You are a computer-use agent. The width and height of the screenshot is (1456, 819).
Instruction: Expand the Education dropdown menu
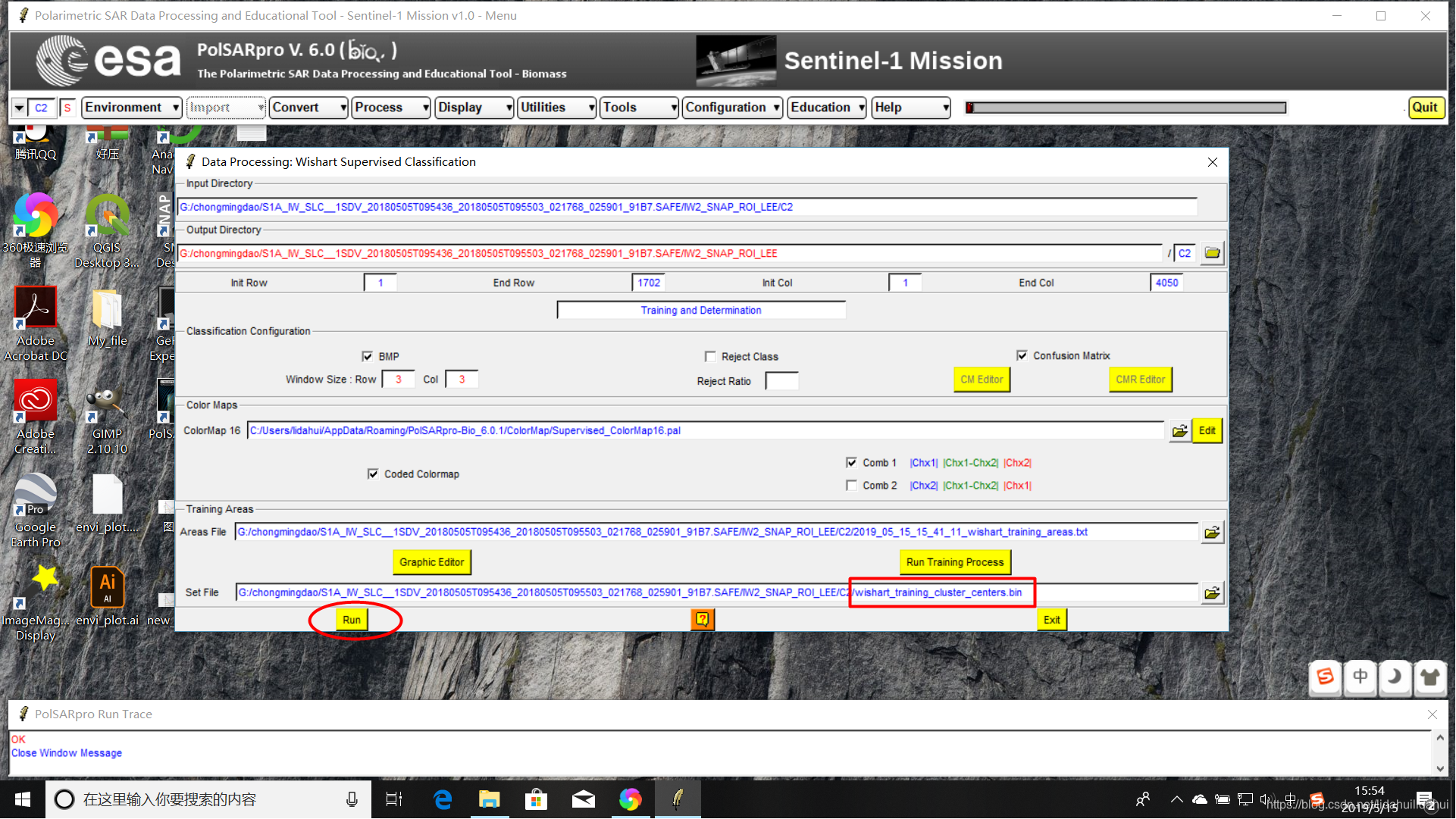click(x=827, y=108)
